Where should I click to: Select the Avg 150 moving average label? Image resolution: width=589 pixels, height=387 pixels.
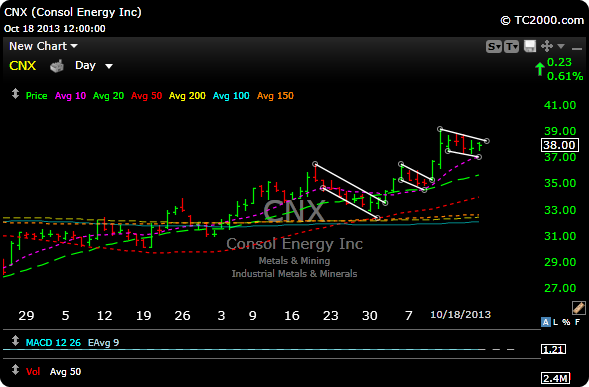tap(275, 96)
